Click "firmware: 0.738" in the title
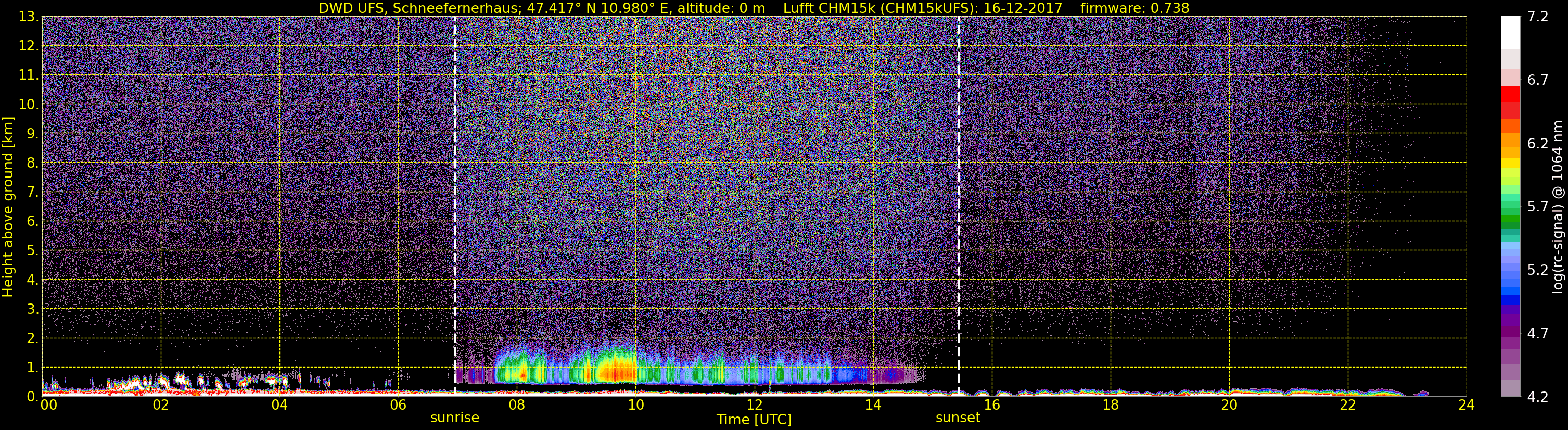This screenshot has height=430, width=1568. tap(1134, 8)
